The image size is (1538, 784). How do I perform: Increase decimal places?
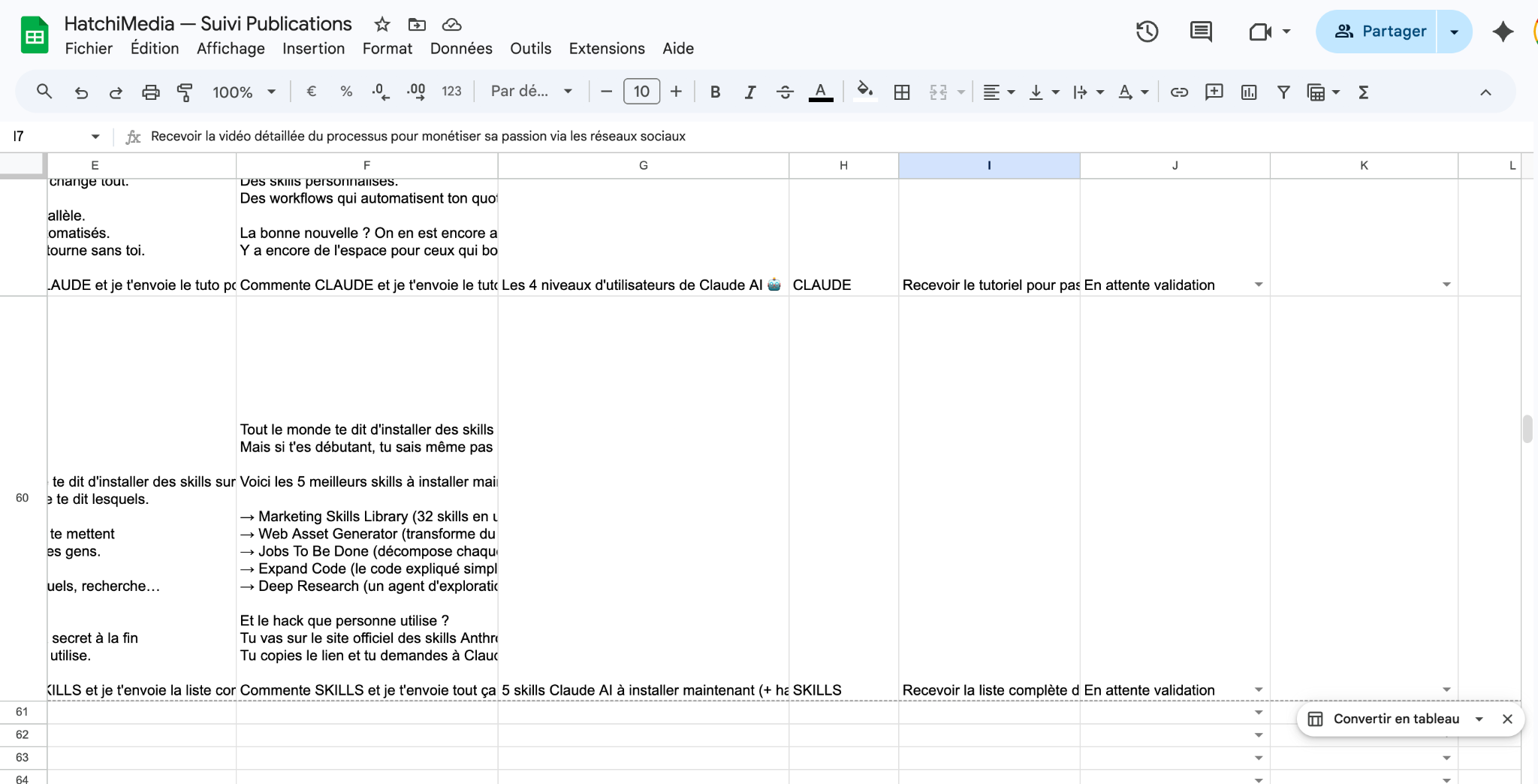coord(416,92)
